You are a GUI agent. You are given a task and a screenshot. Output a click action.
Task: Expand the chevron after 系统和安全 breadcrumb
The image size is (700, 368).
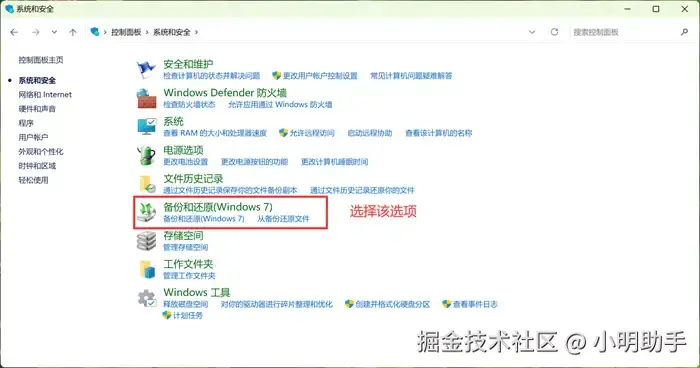[x=196, y=32]
